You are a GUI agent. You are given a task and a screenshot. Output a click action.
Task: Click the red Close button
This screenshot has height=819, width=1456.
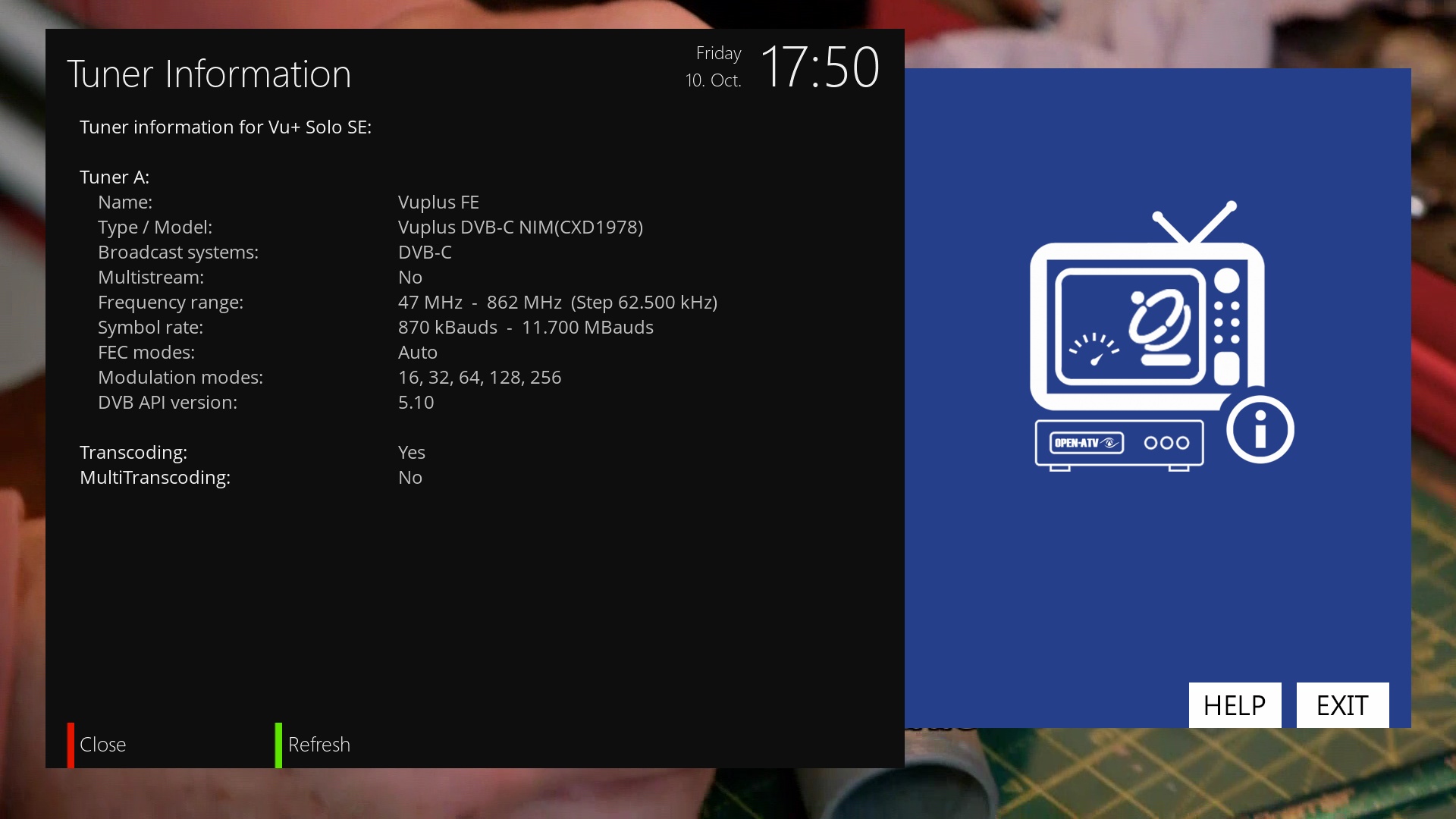pos(102,745)
